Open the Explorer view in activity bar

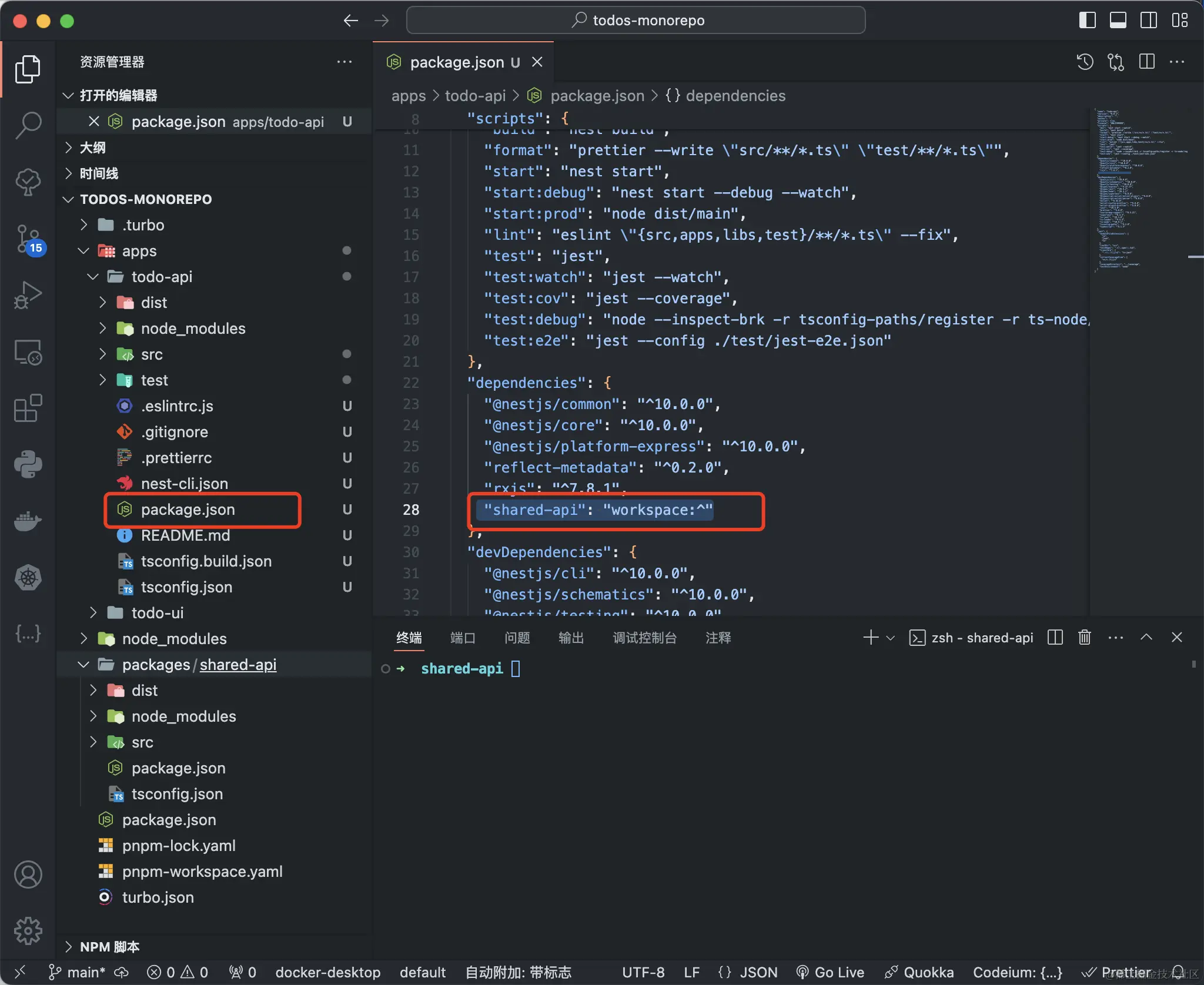(28, 69)
